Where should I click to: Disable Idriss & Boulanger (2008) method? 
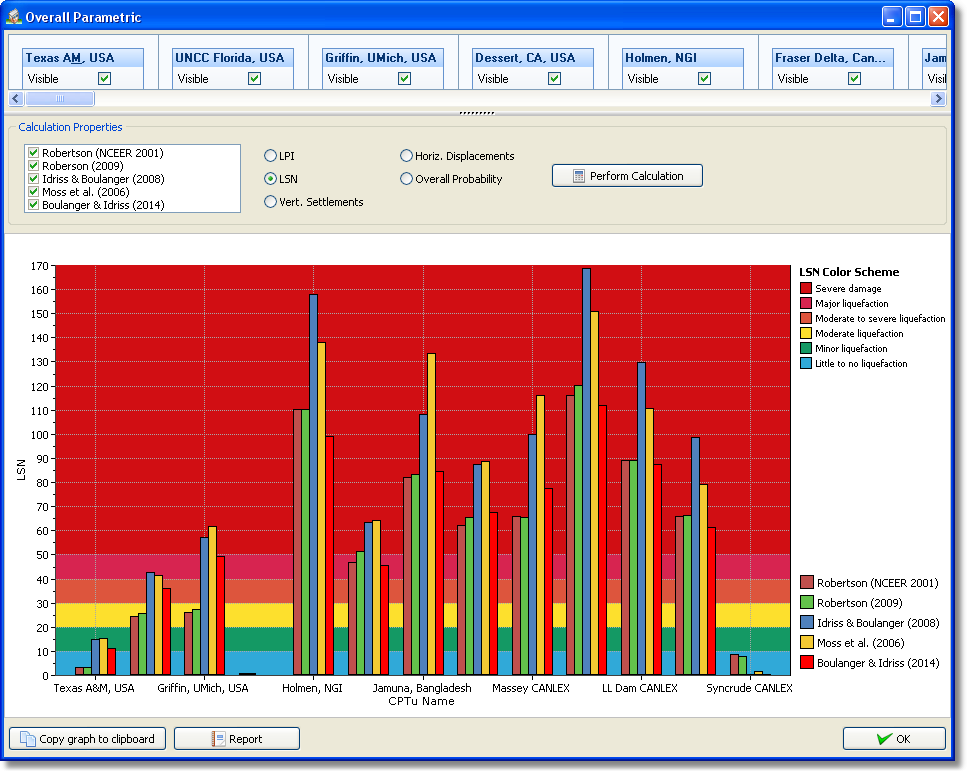[x=34, y=179]
